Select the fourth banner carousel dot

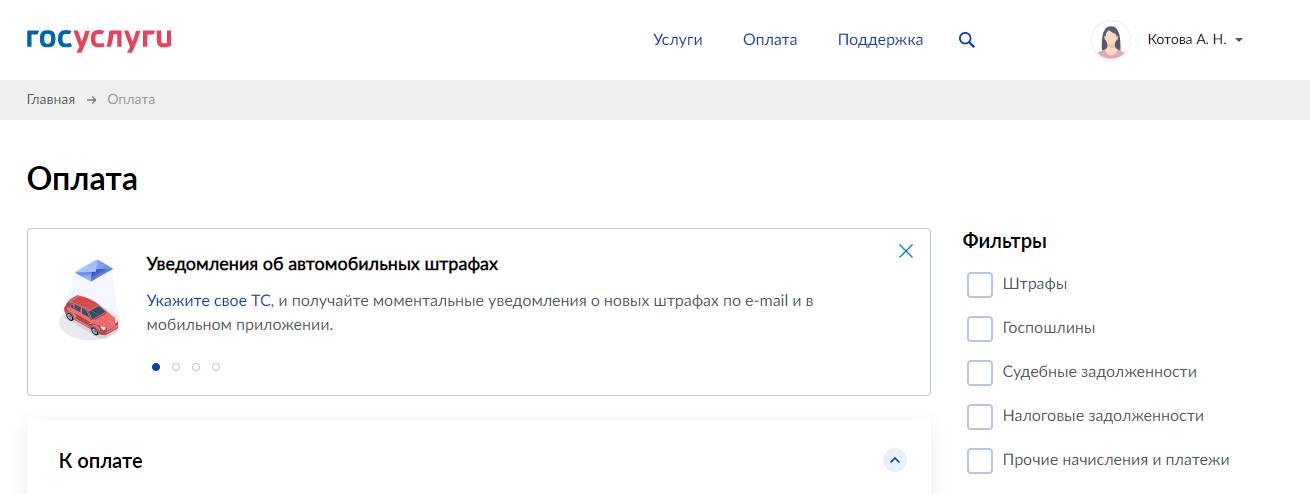(216, 367)
